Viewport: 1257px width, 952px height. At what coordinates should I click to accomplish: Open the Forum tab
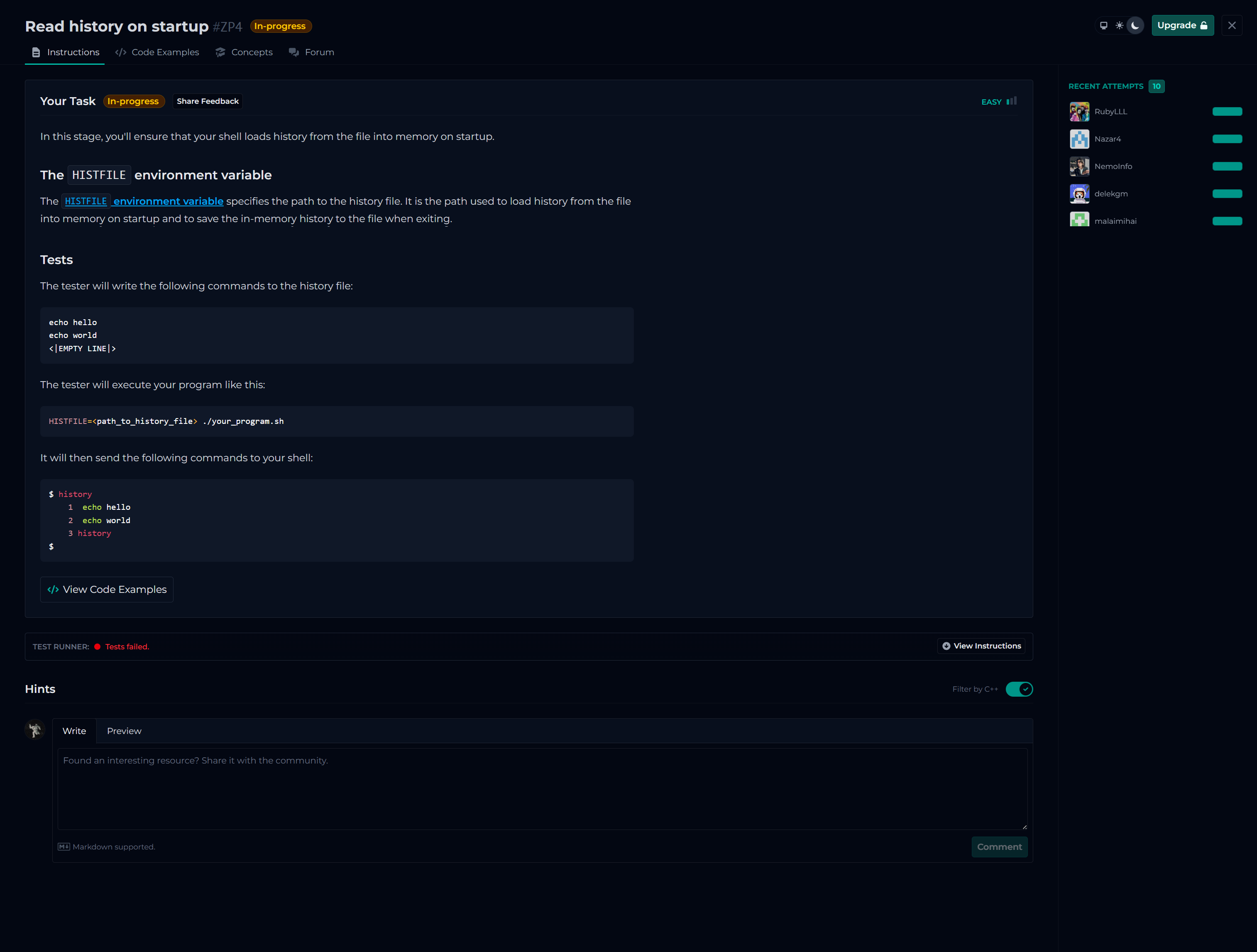click(311, 52)
